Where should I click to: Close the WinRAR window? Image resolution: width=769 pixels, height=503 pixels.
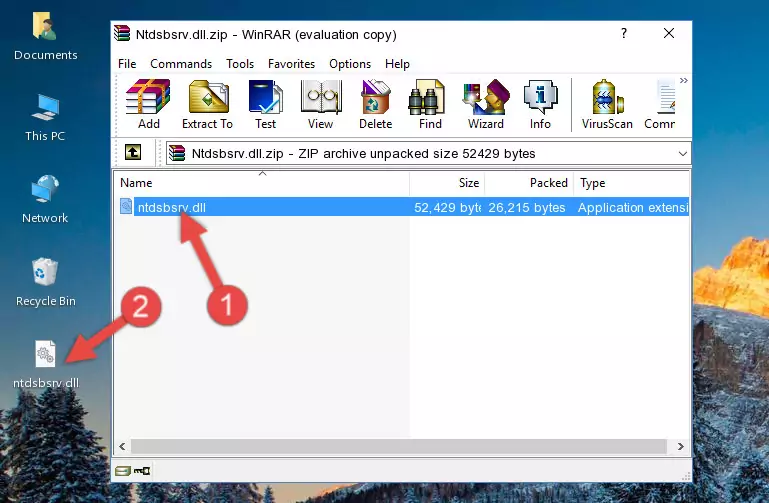tap(669, 33)
